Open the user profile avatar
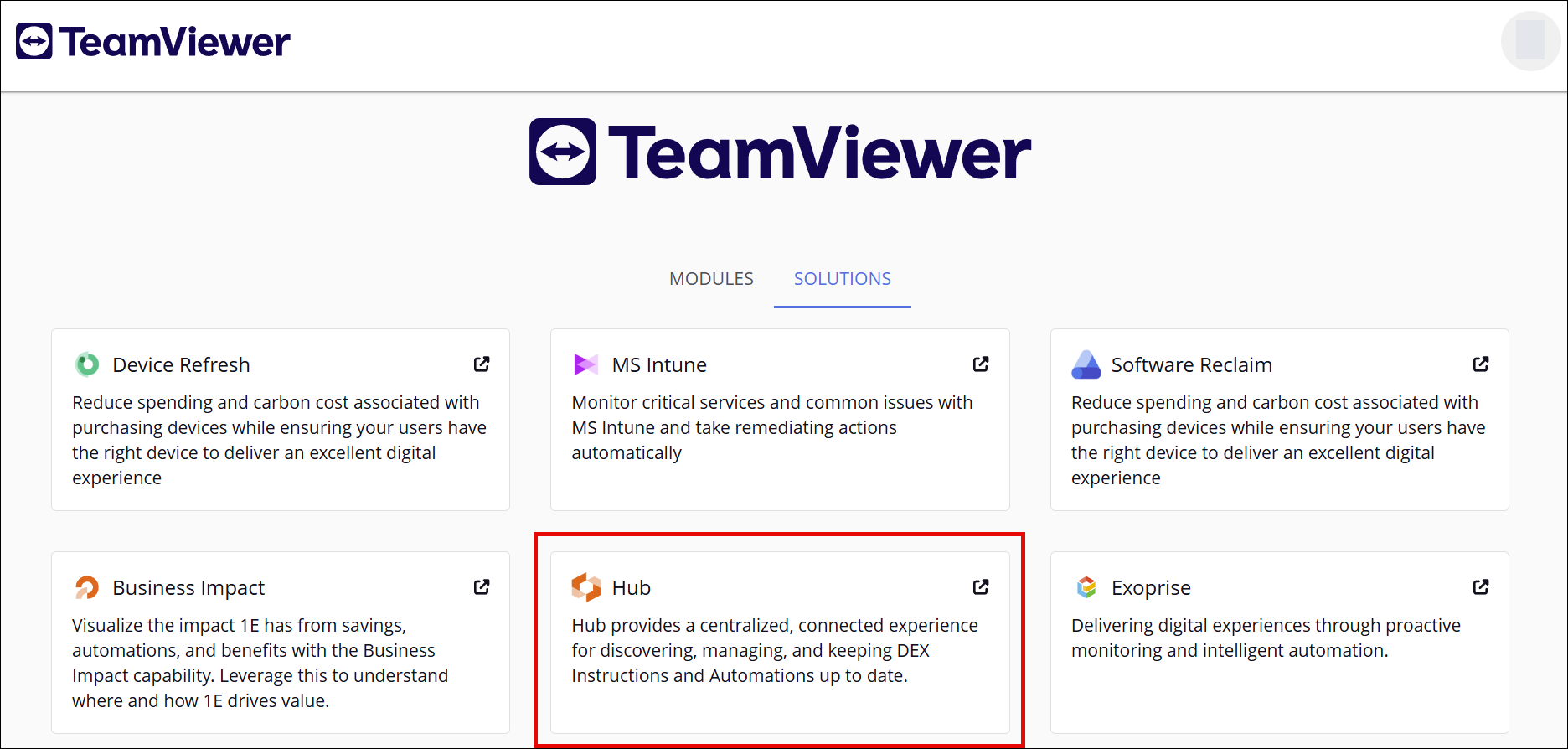The height and width of the screenshot is (749, 1568). tap(1529, 41)
